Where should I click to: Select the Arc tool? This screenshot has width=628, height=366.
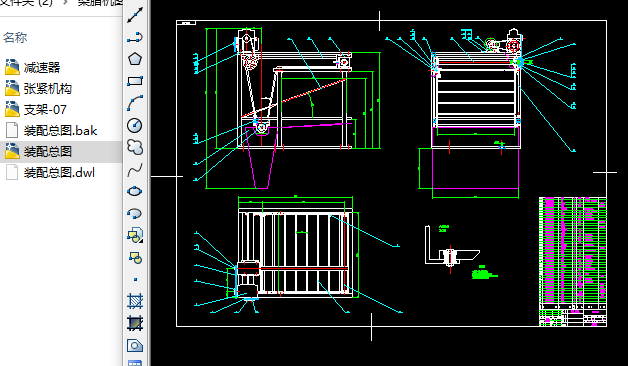[135, 103]
